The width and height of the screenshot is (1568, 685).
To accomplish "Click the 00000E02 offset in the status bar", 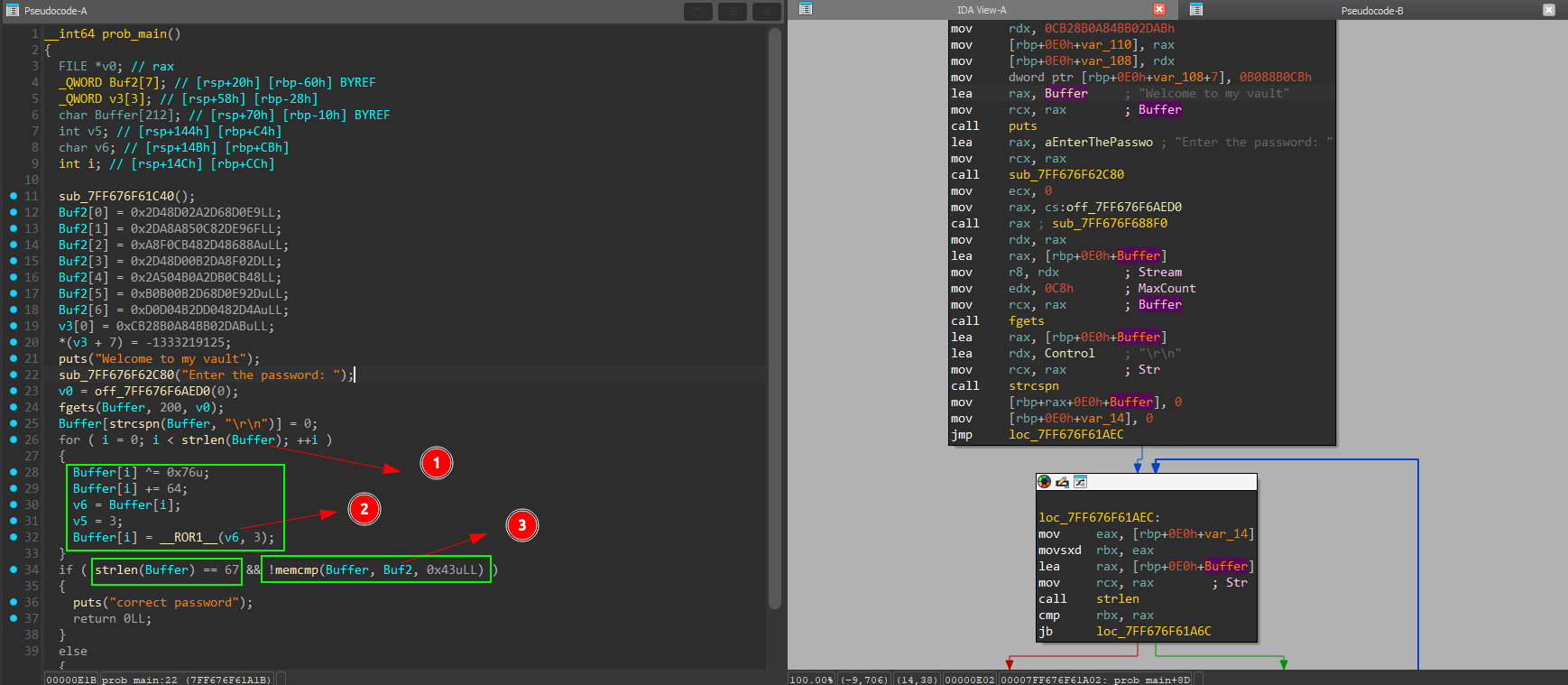I will coord(970,680).
